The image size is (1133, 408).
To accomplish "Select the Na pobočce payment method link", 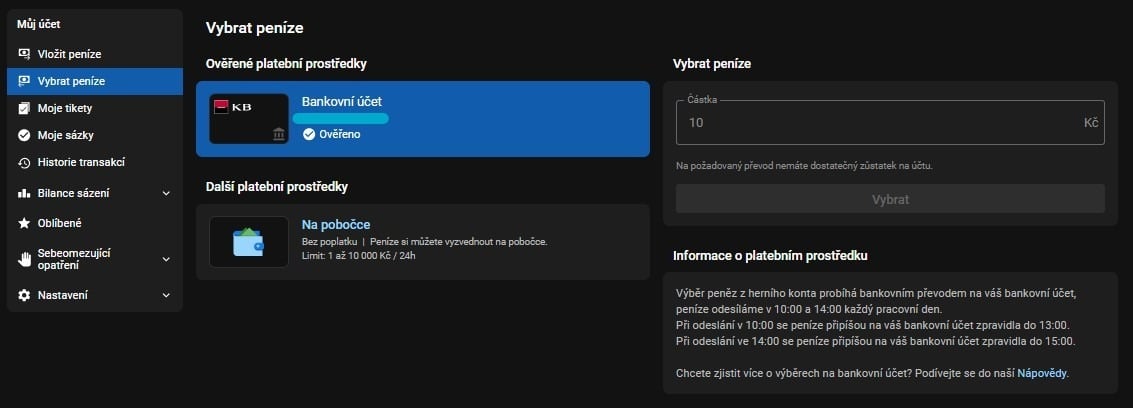I will (336, 225).
